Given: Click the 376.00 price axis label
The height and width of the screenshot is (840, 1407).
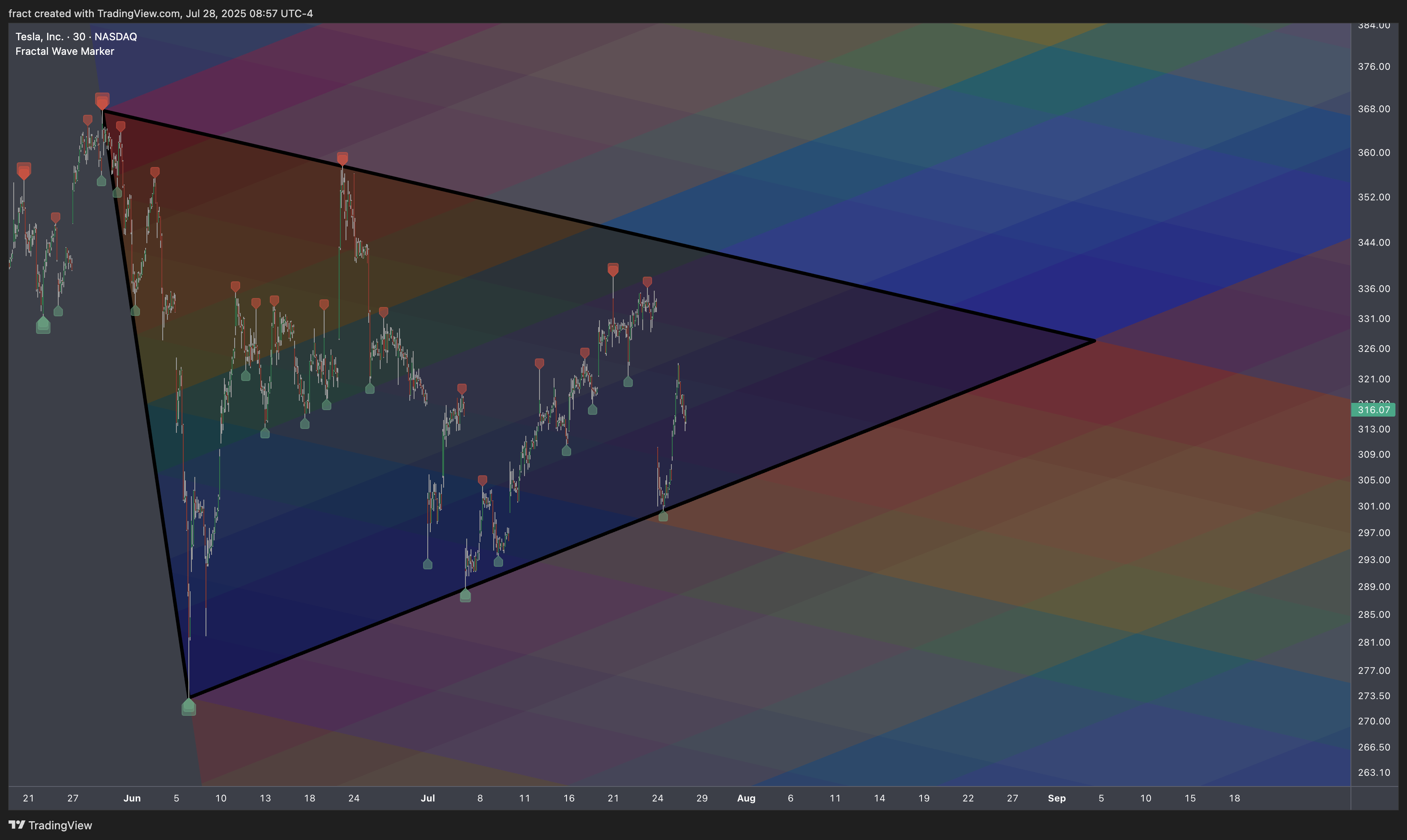Looking at the screenshot, I should [1374, 66].
